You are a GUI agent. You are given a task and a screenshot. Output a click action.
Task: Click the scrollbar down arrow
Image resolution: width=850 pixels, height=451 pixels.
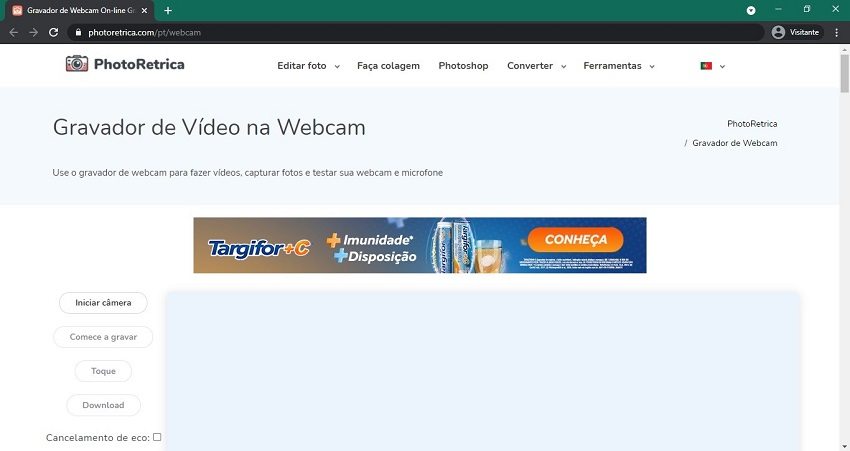[845, 446]
